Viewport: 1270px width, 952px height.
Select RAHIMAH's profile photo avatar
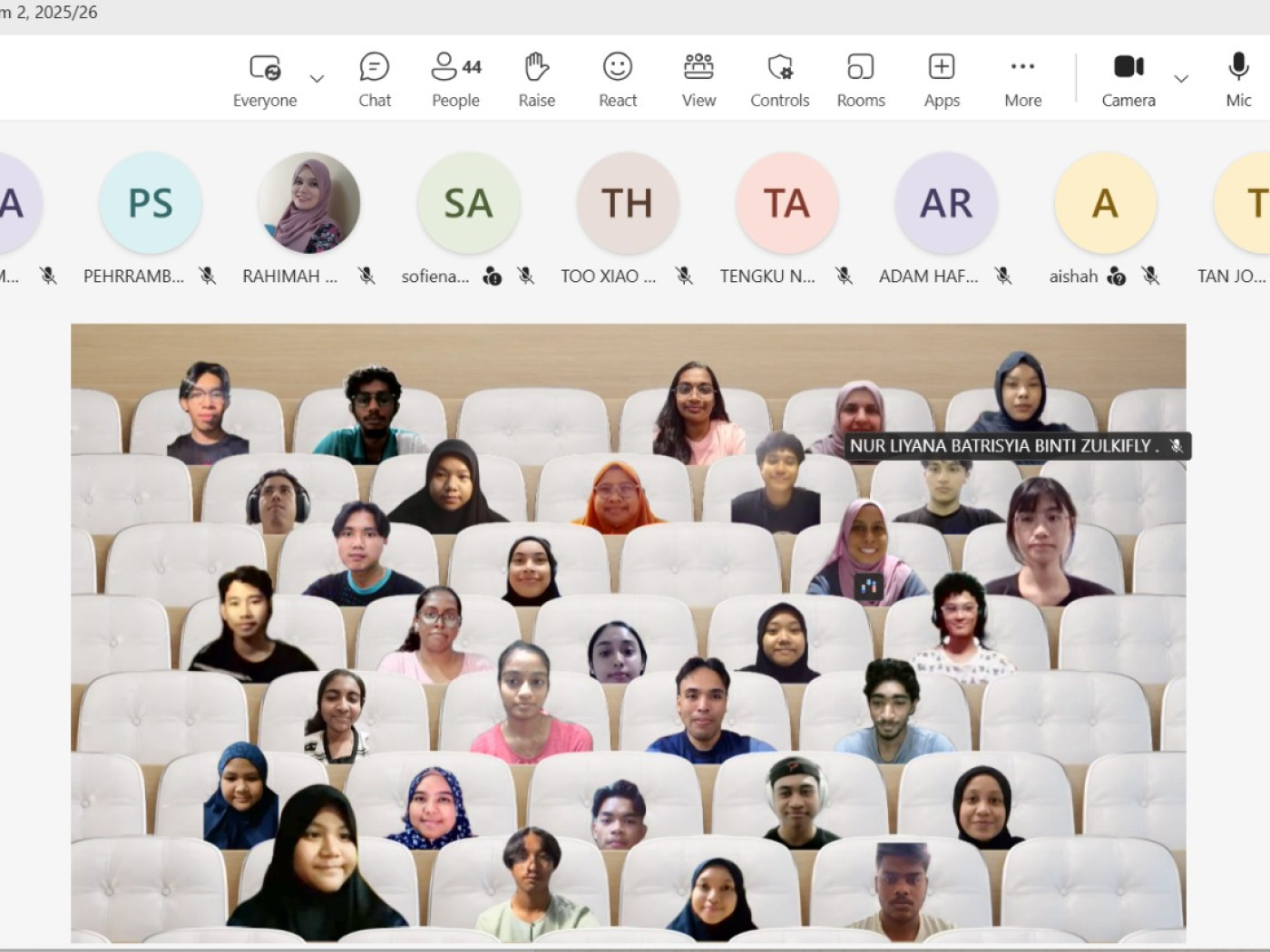point(309,203)
